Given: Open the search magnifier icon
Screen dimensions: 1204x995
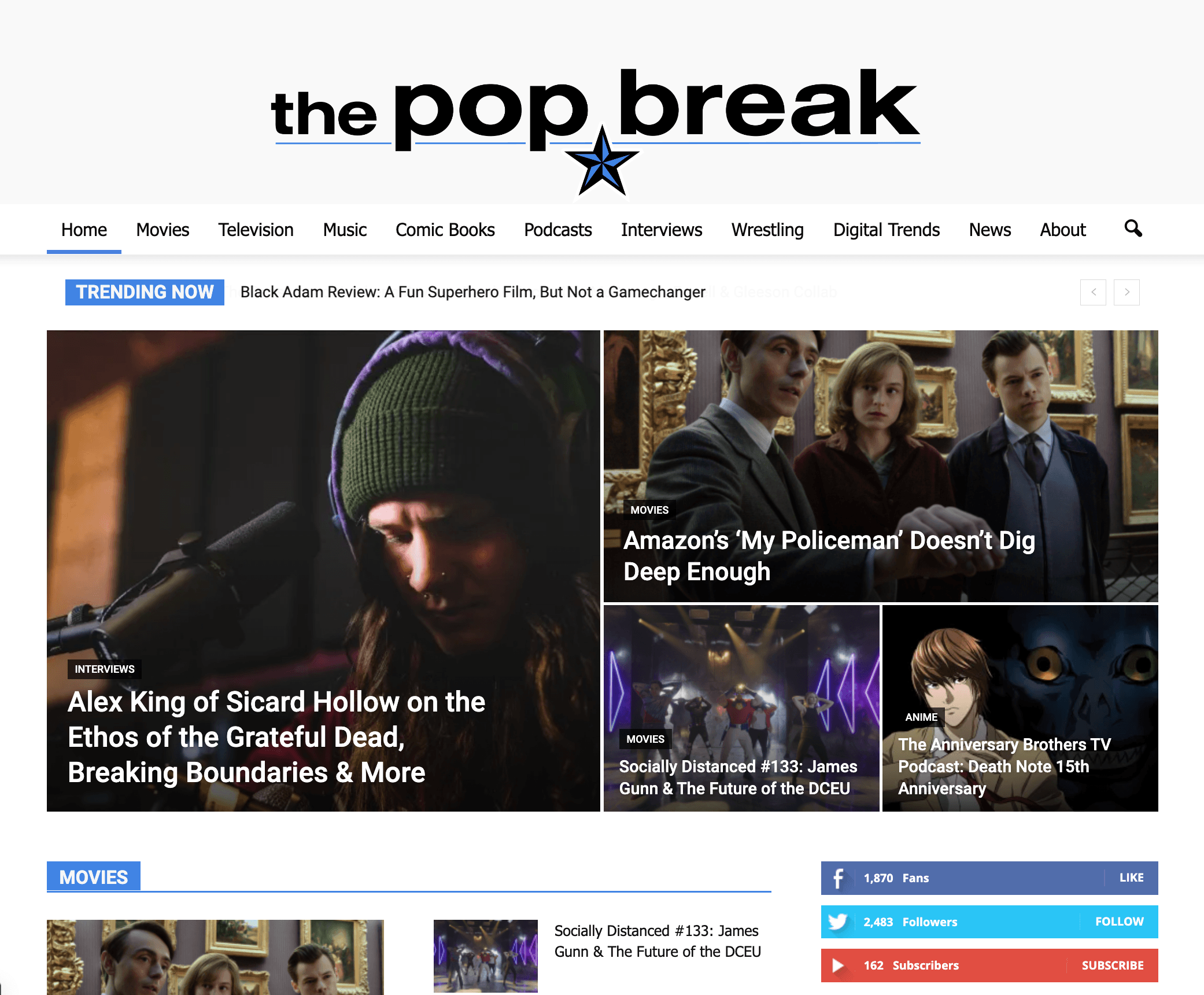Looking at the screenshot, I should pyautogui.click(x=1133, y=229).
